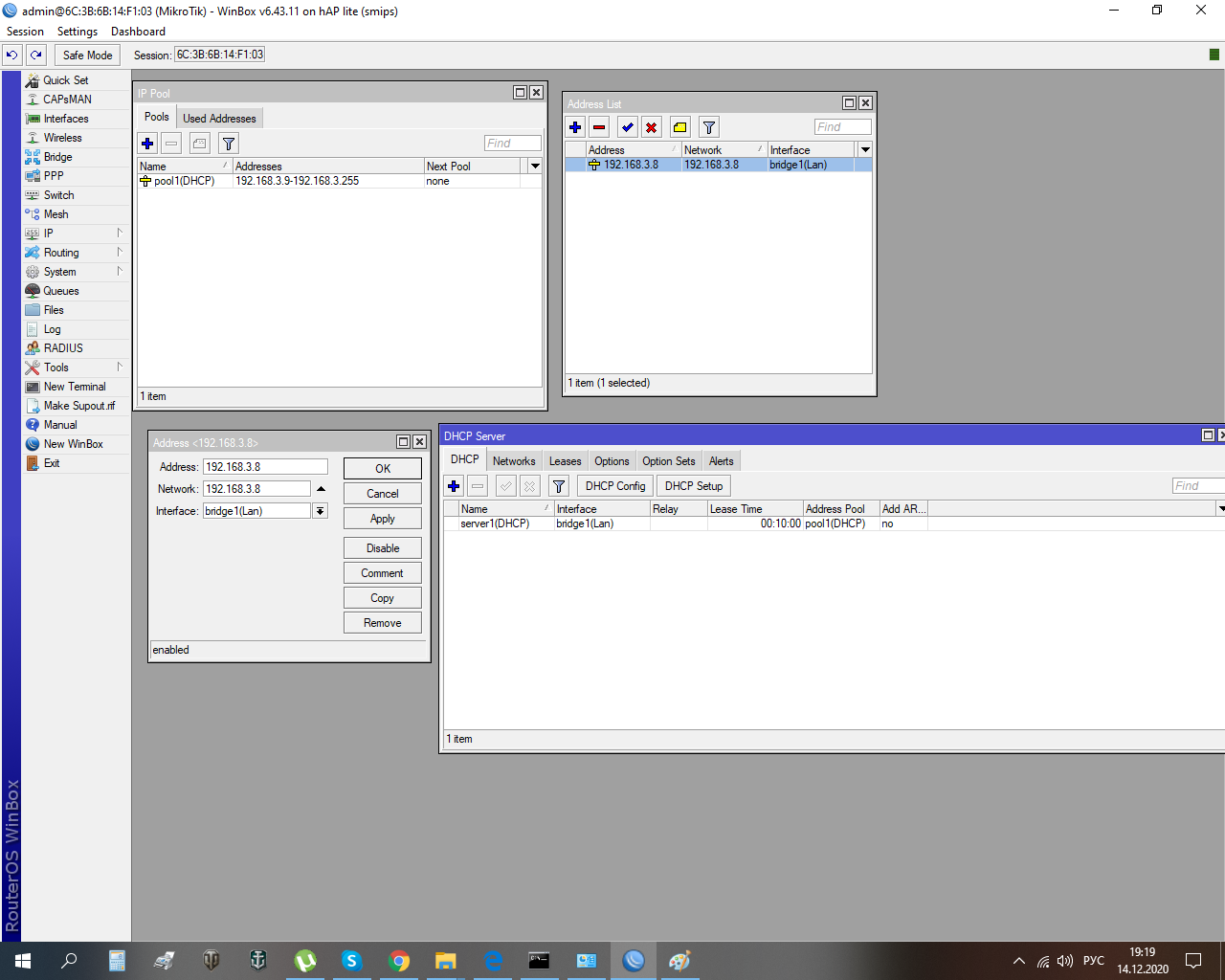Image resolution: width=1225 pixels, height=980 pixels.
Task: Switch to Used Addresses tab
Action: click(219, 119)
